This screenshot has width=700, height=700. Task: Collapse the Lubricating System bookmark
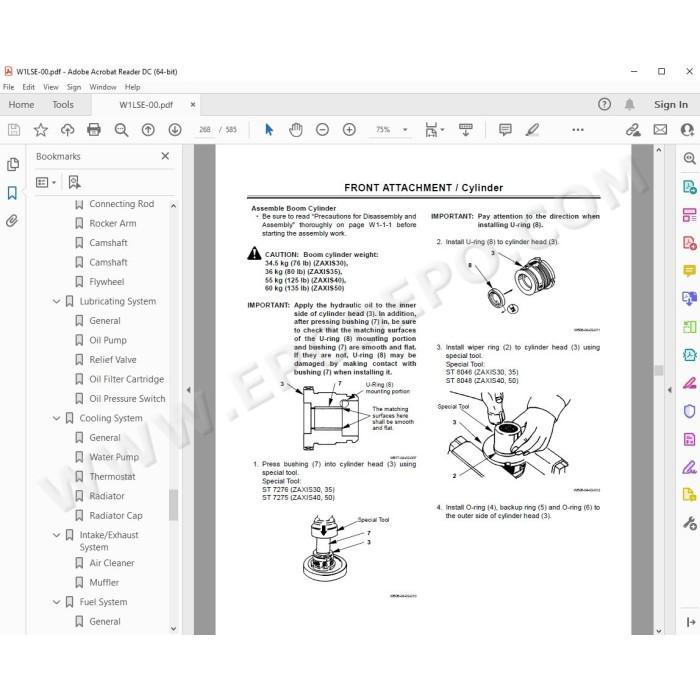57,301
